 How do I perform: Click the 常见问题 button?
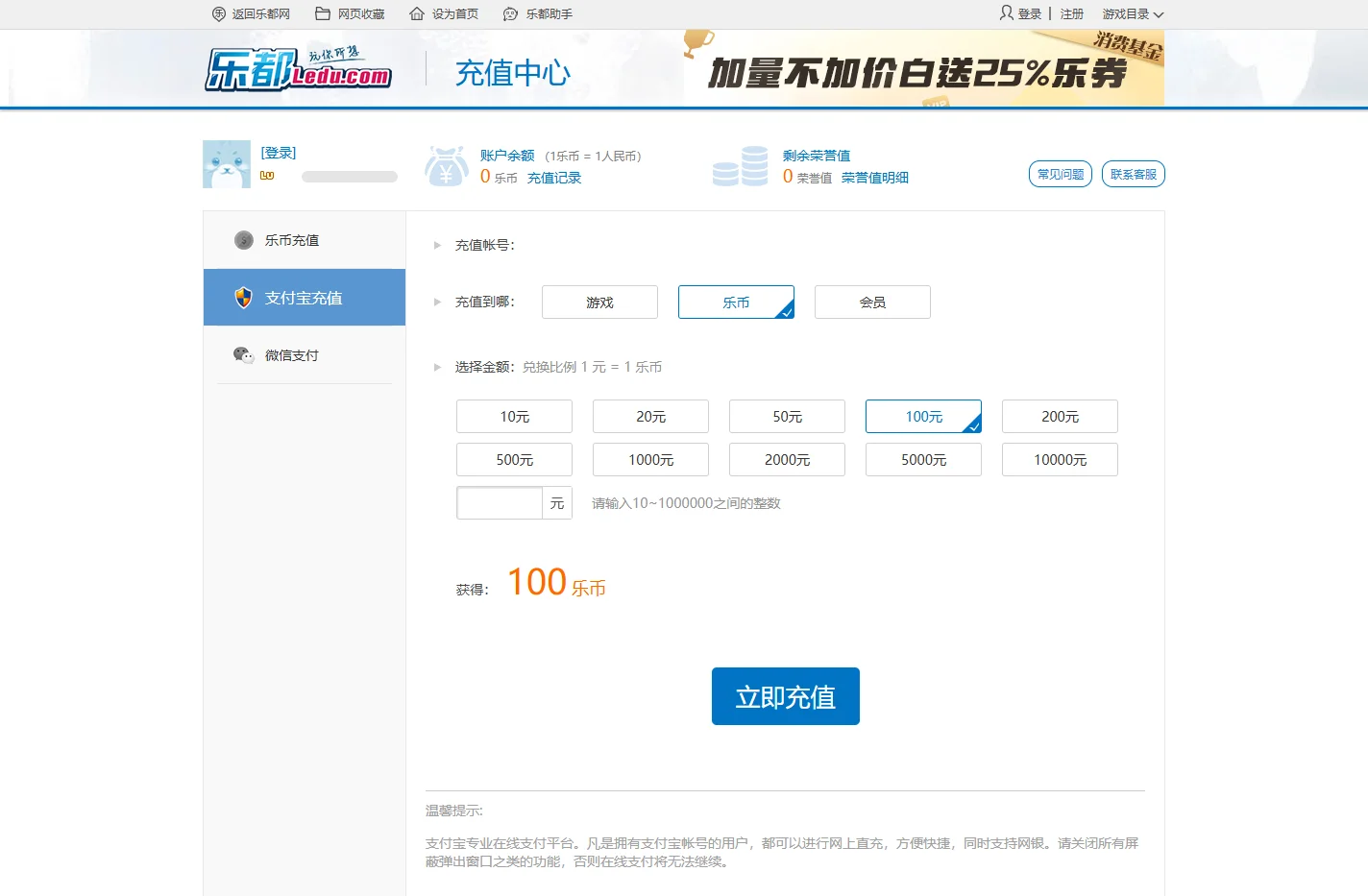[x=1061, y=174]
